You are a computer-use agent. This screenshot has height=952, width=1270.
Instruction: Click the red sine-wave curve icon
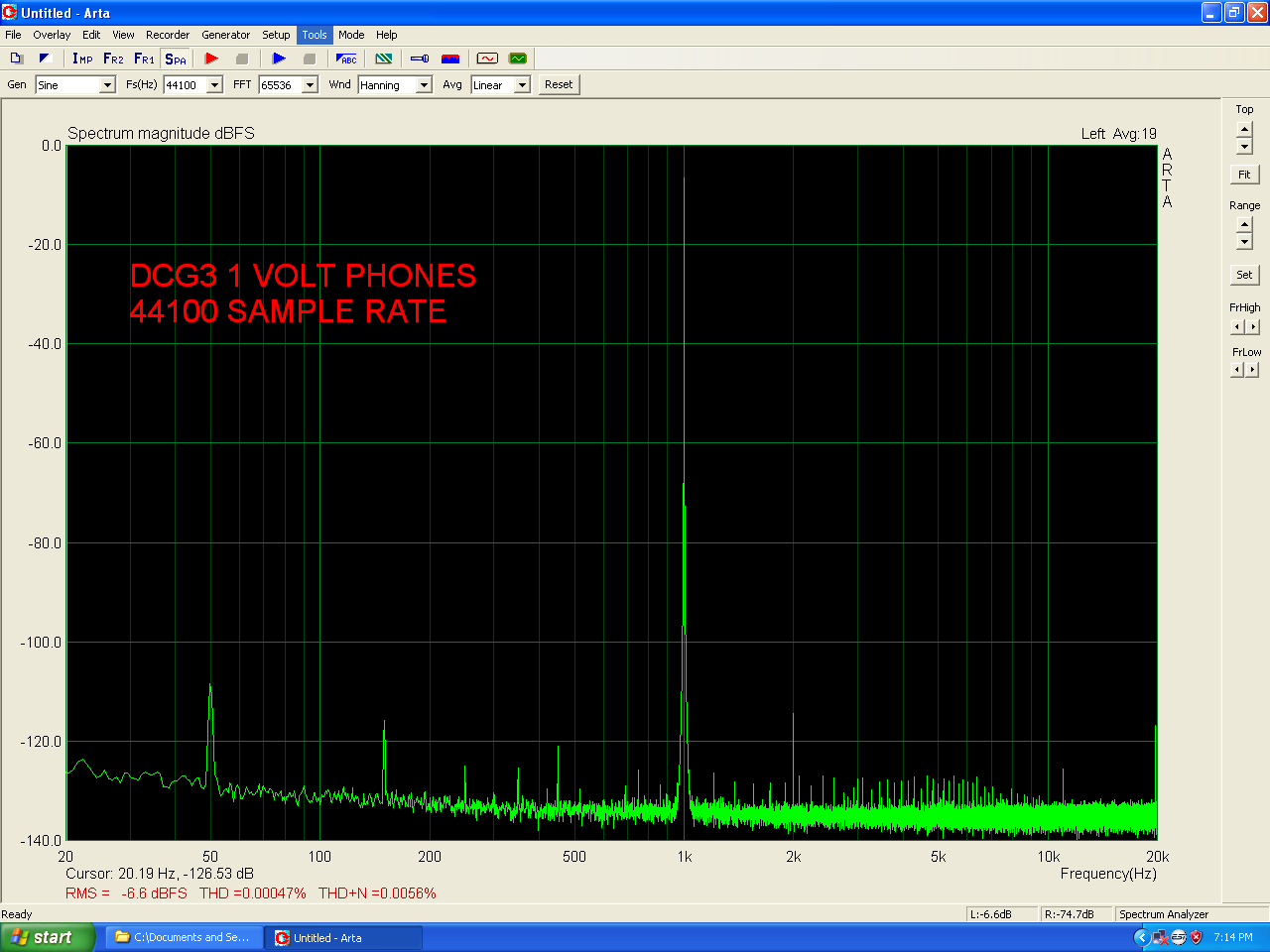point(487,59)
